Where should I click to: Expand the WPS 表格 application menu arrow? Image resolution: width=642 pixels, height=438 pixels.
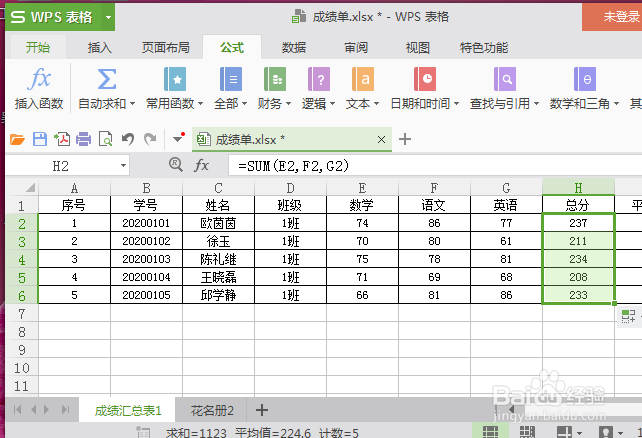point(109,17)
